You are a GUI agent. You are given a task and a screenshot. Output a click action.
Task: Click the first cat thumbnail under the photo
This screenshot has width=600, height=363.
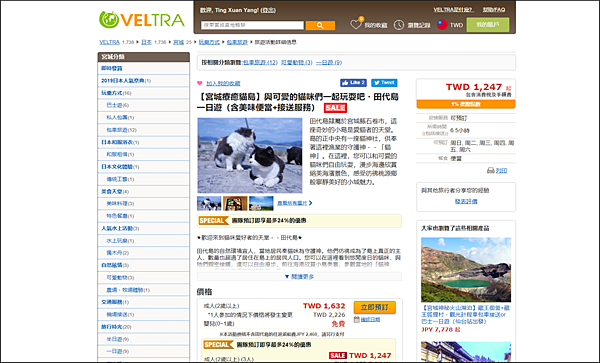pos(209,203)
